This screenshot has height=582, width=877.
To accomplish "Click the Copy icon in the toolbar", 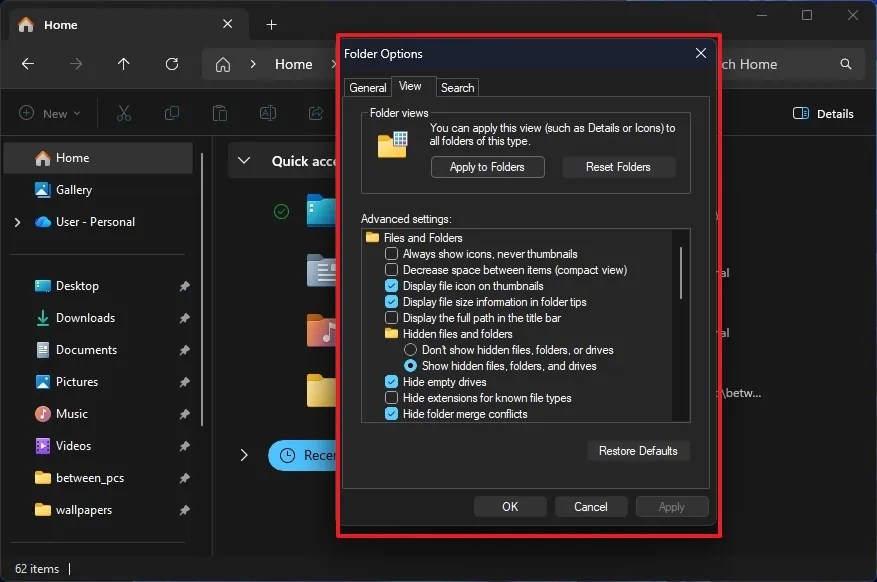I will point(171,113).
